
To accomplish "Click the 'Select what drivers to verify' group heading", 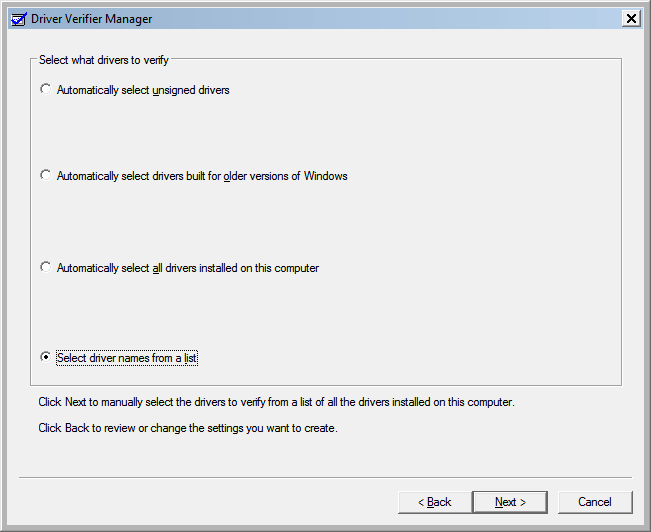I will (x=104, y=60).
